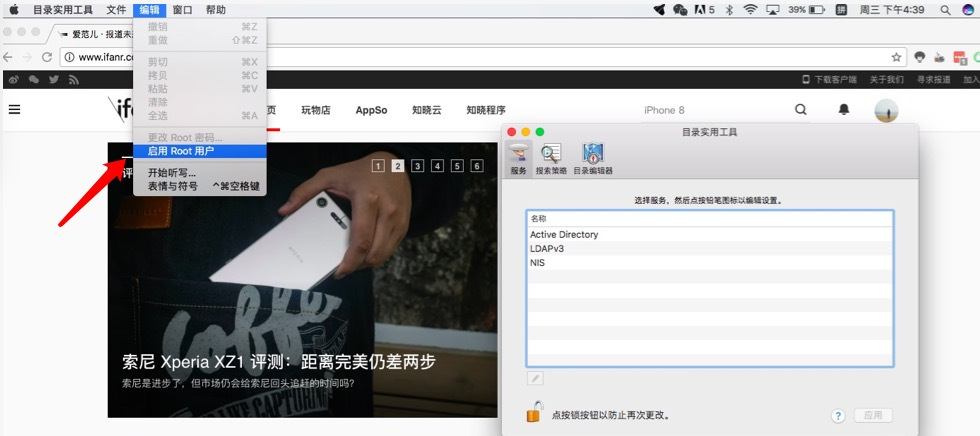Reload the ifanr page in the browser
This screenshot has width=980, height=436.
46,57
